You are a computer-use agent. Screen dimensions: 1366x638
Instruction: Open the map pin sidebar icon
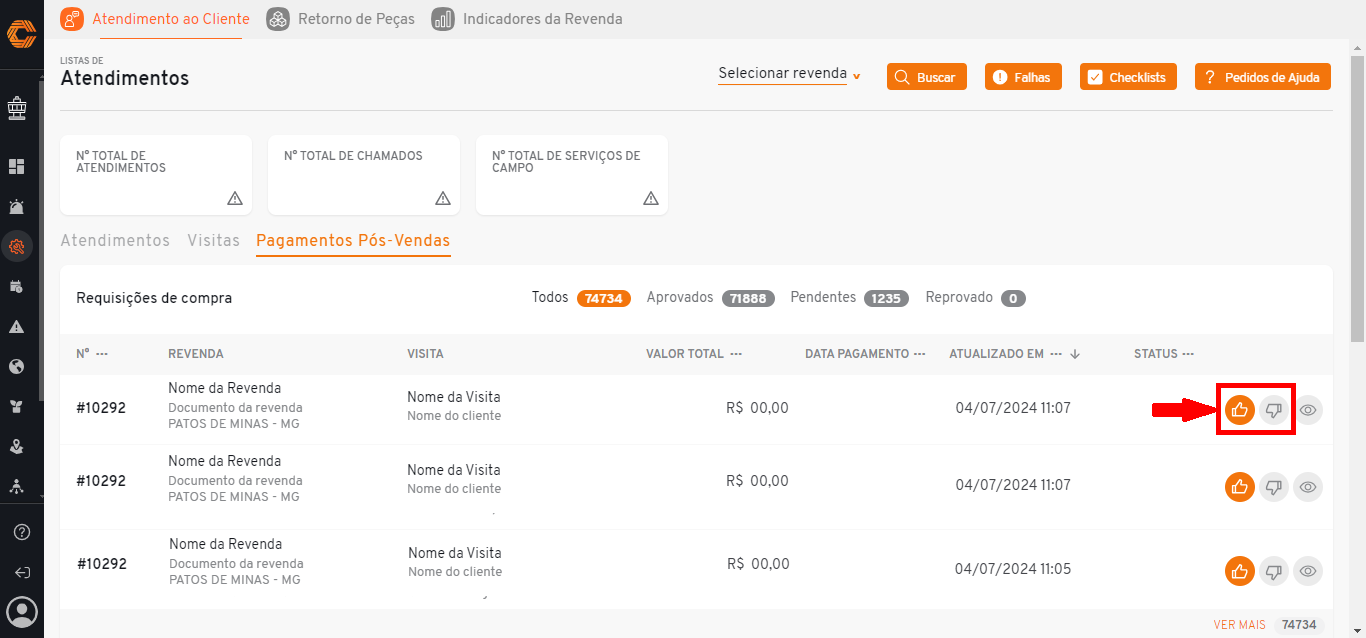pyautogui.click(x=17, y=446)
